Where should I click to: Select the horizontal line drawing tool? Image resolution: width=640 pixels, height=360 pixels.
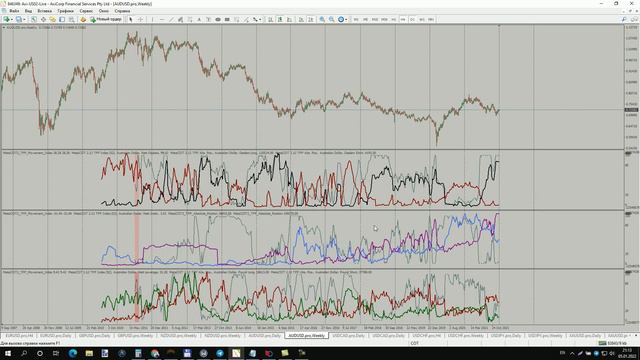(162, 19)
